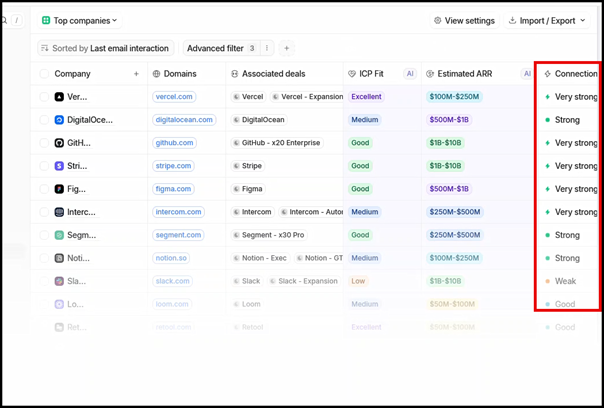The height and width of the screenshot is (408, 604).
Task: Tick the checkbox for the Vercel row
Action: tap(44, 97)
